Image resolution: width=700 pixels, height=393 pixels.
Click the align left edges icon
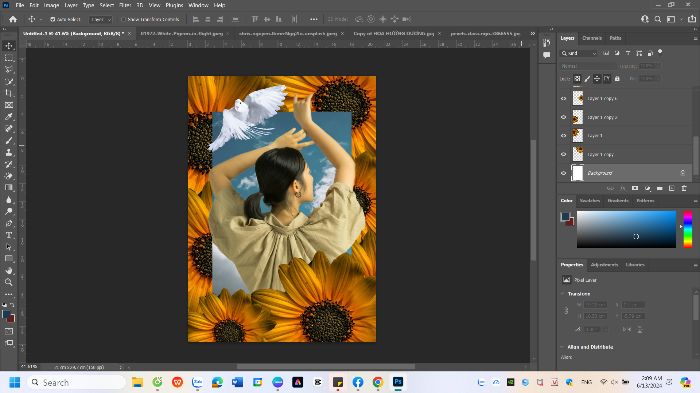pyautogui.click(x=196, y=19)
